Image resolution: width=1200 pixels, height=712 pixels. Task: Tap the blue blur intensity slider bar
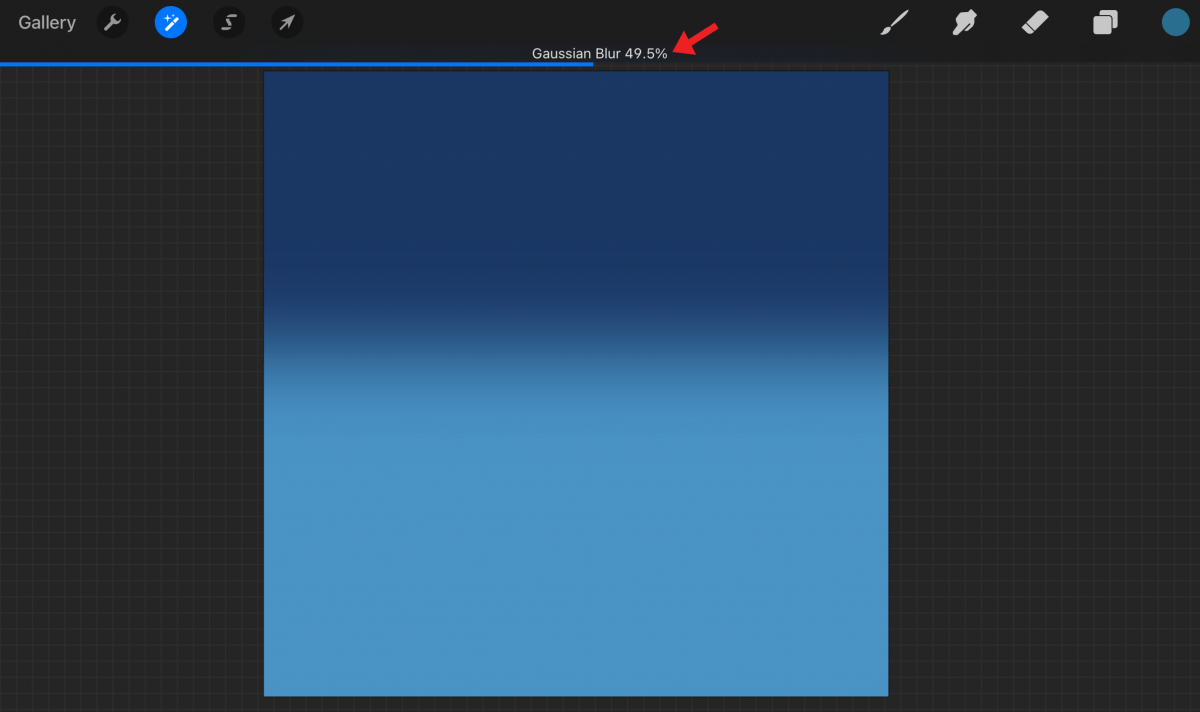coord(300,64)
